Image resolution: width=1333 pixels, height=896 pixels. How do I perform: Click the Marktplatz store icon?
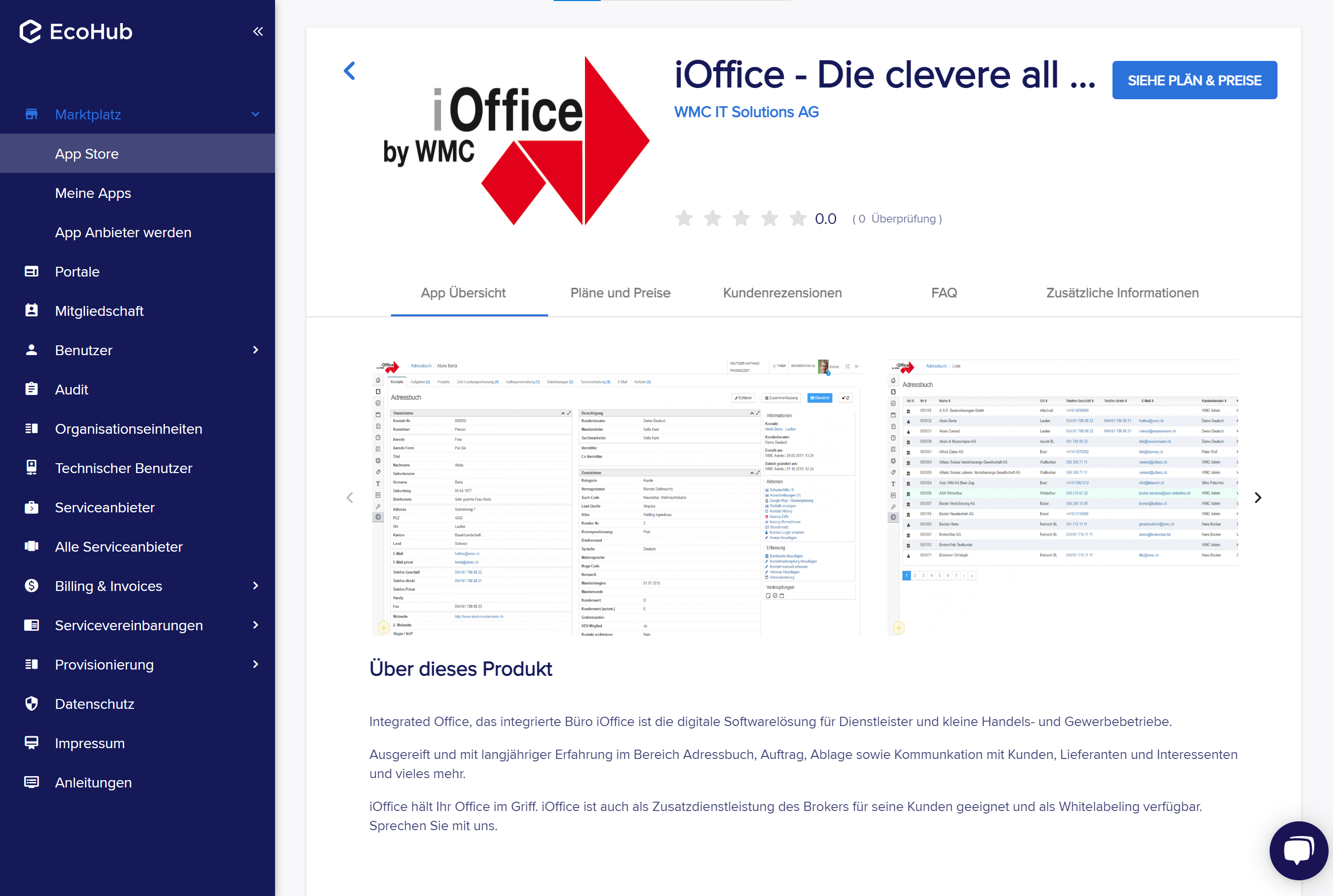pyautogui.click(x=31, y=114)
